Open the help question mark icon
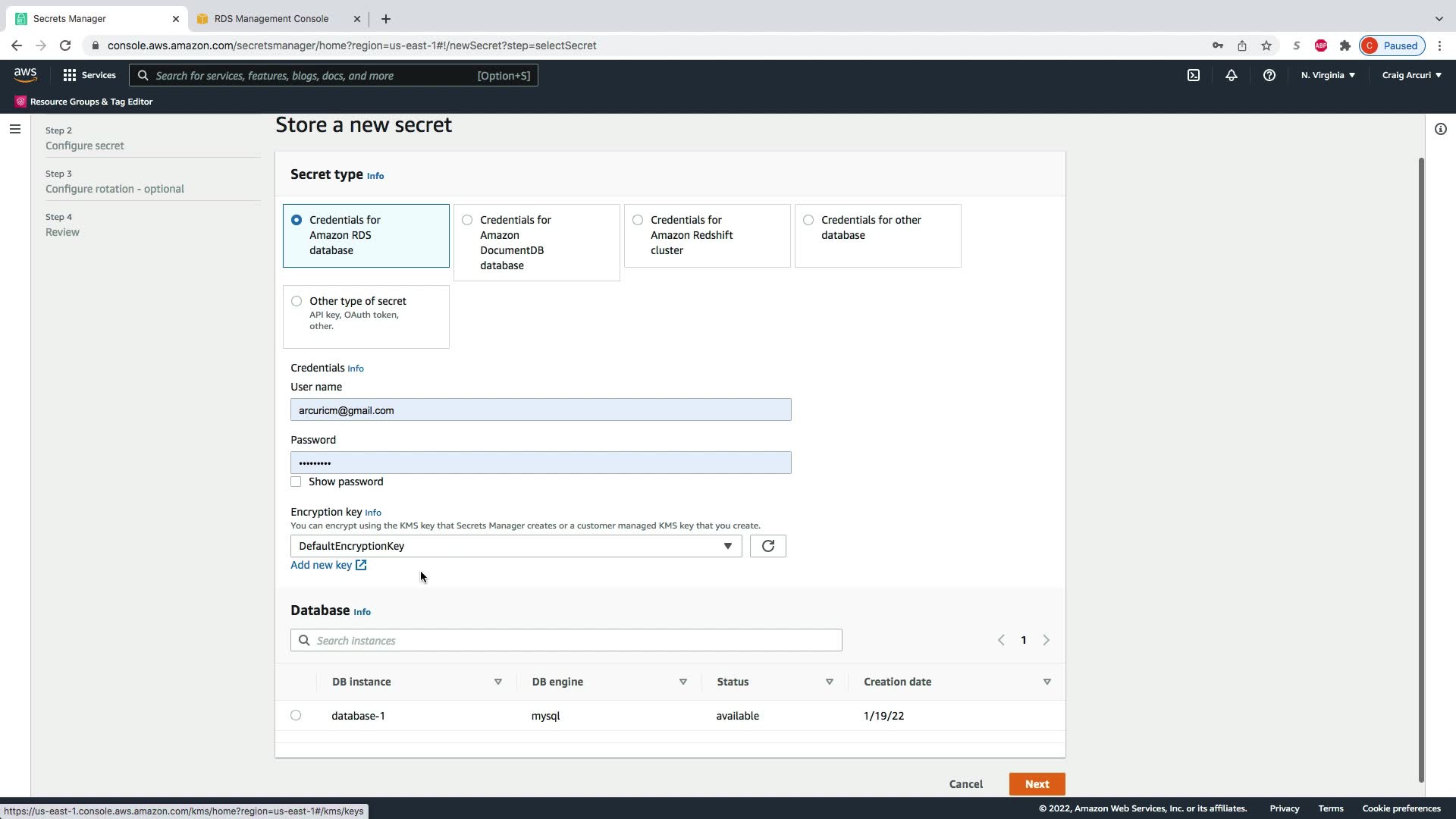Screen dimensions: 1456x819 [1269, 75]
